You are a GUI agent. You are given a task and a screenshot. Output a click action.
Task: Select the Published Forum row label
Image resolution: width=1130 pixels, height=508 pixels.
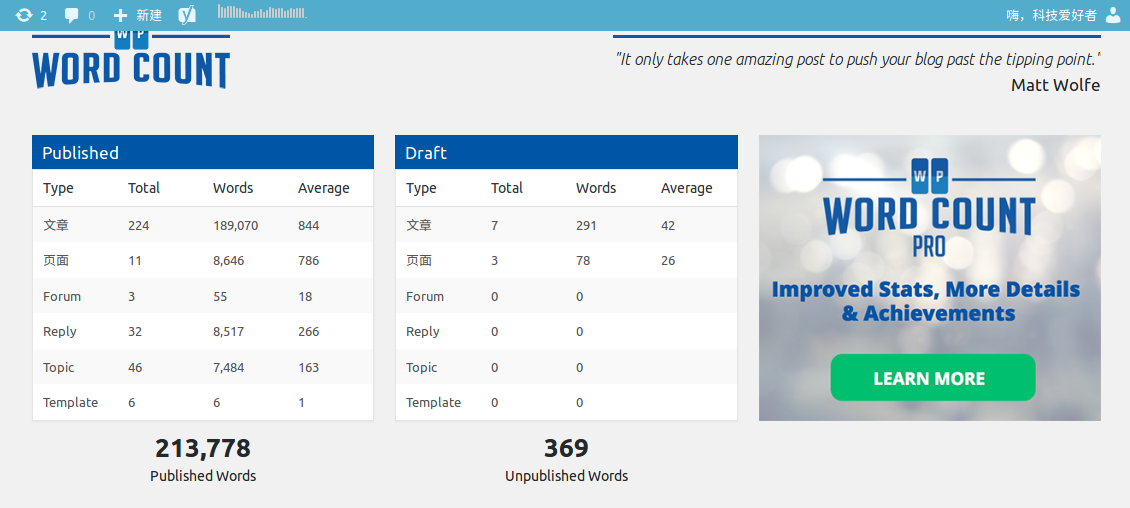[x=62, y=296]
